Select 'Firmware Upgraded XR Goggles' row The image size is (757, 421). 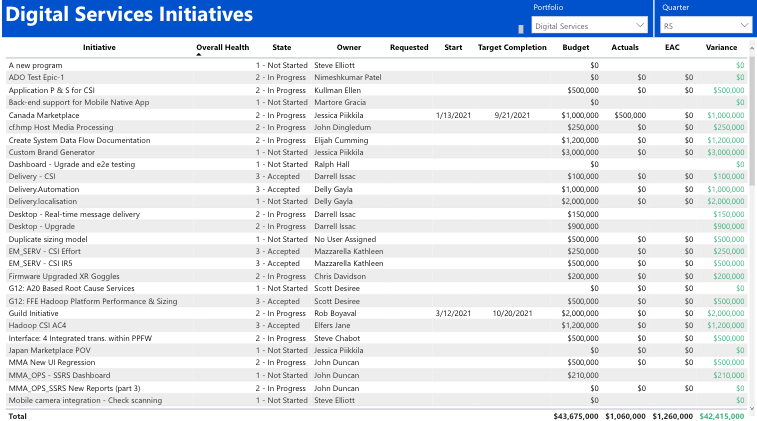point(377,276)
